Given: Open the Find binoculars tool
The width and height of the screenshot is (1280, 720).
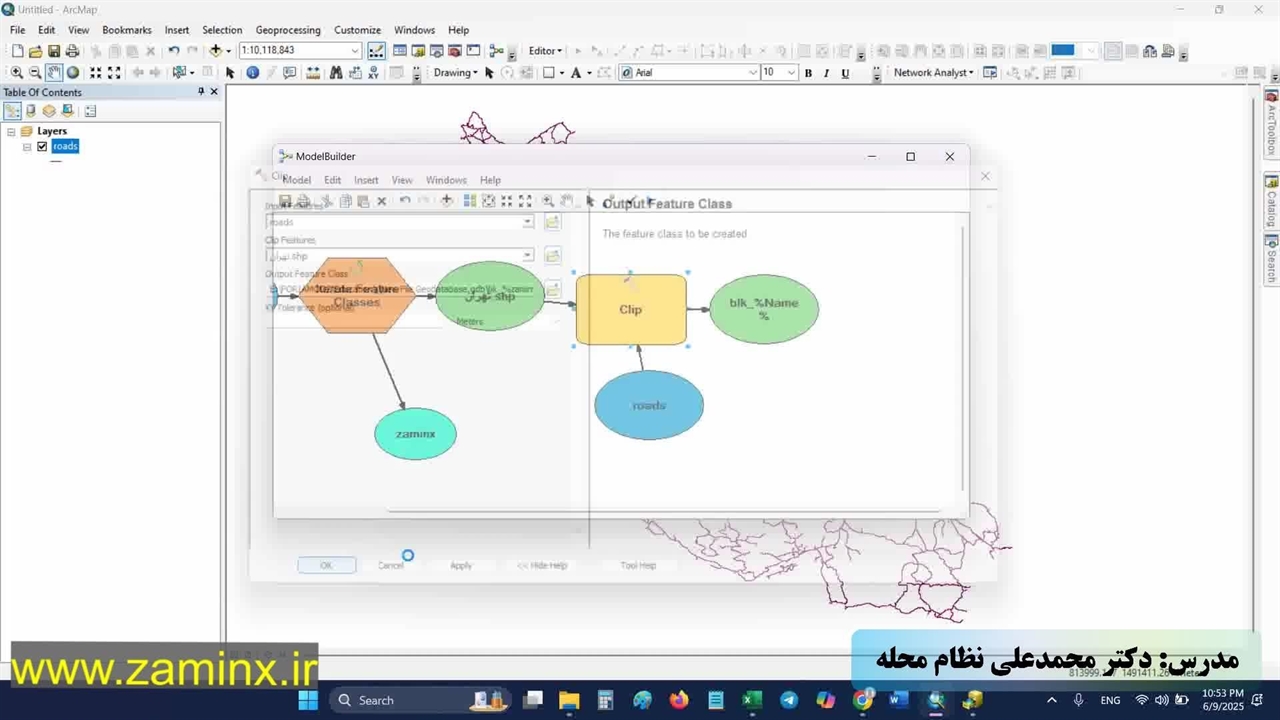Looking at the screenshot, I should (336, 73).
